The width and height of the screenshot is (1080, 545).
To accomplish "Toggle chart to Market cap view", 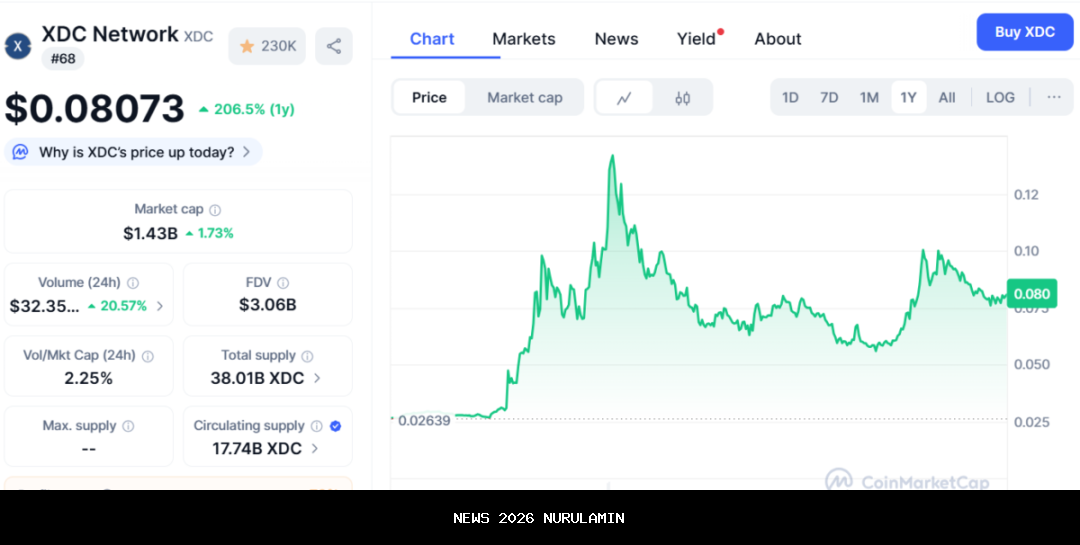I will coord(524,98).
